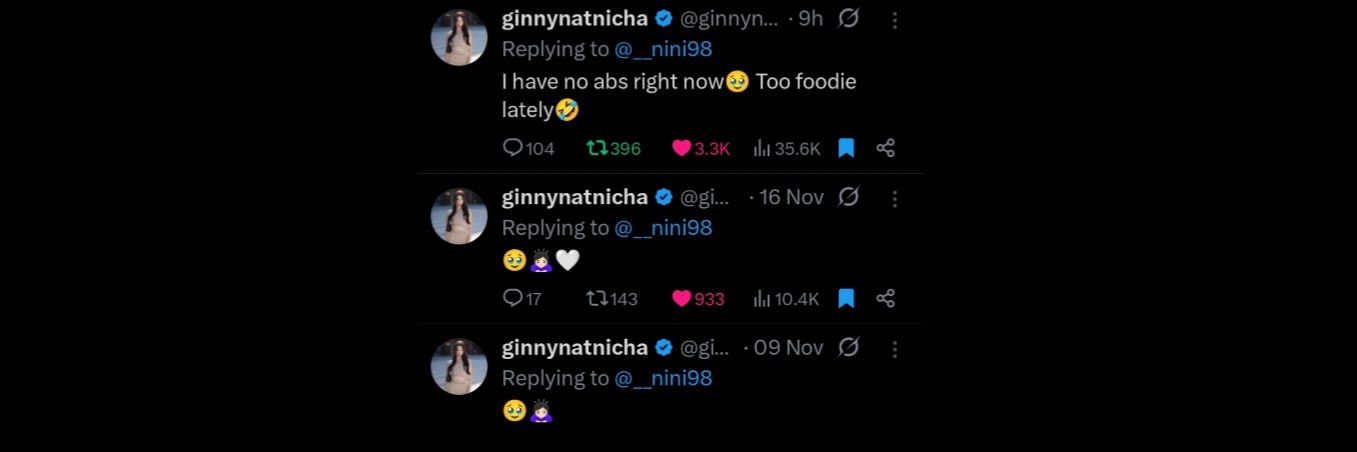Remove bookmark on the 9h tweet
1357x452 pixels.
pyautogui.click(x=846, y=148)
